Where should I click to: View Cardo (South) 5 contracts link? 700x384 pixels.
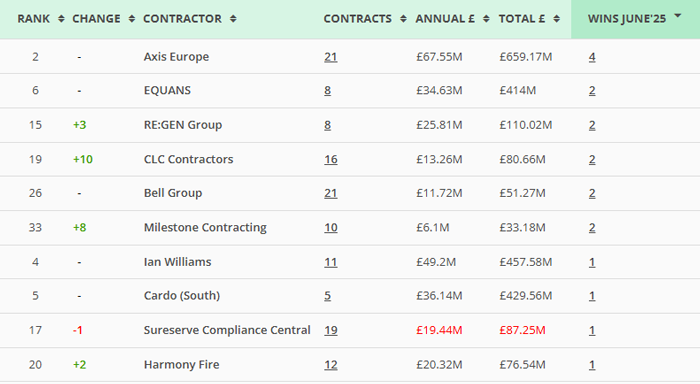(x=328, y=296)
